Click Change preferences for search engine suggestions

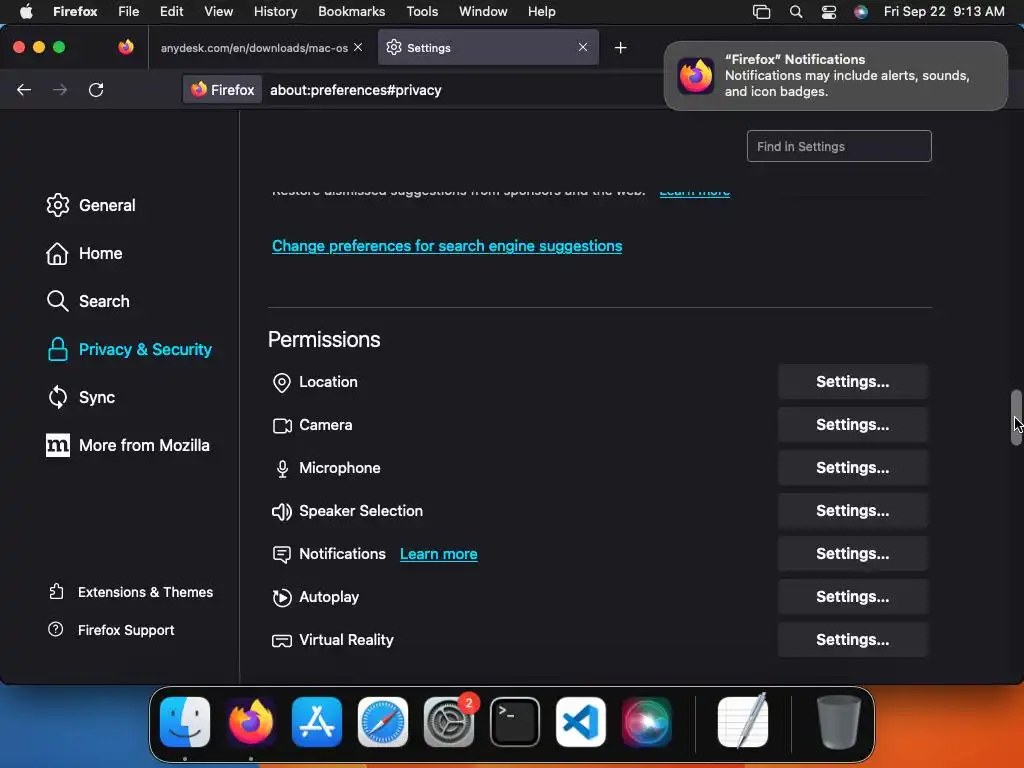click(x=447, y=246)
